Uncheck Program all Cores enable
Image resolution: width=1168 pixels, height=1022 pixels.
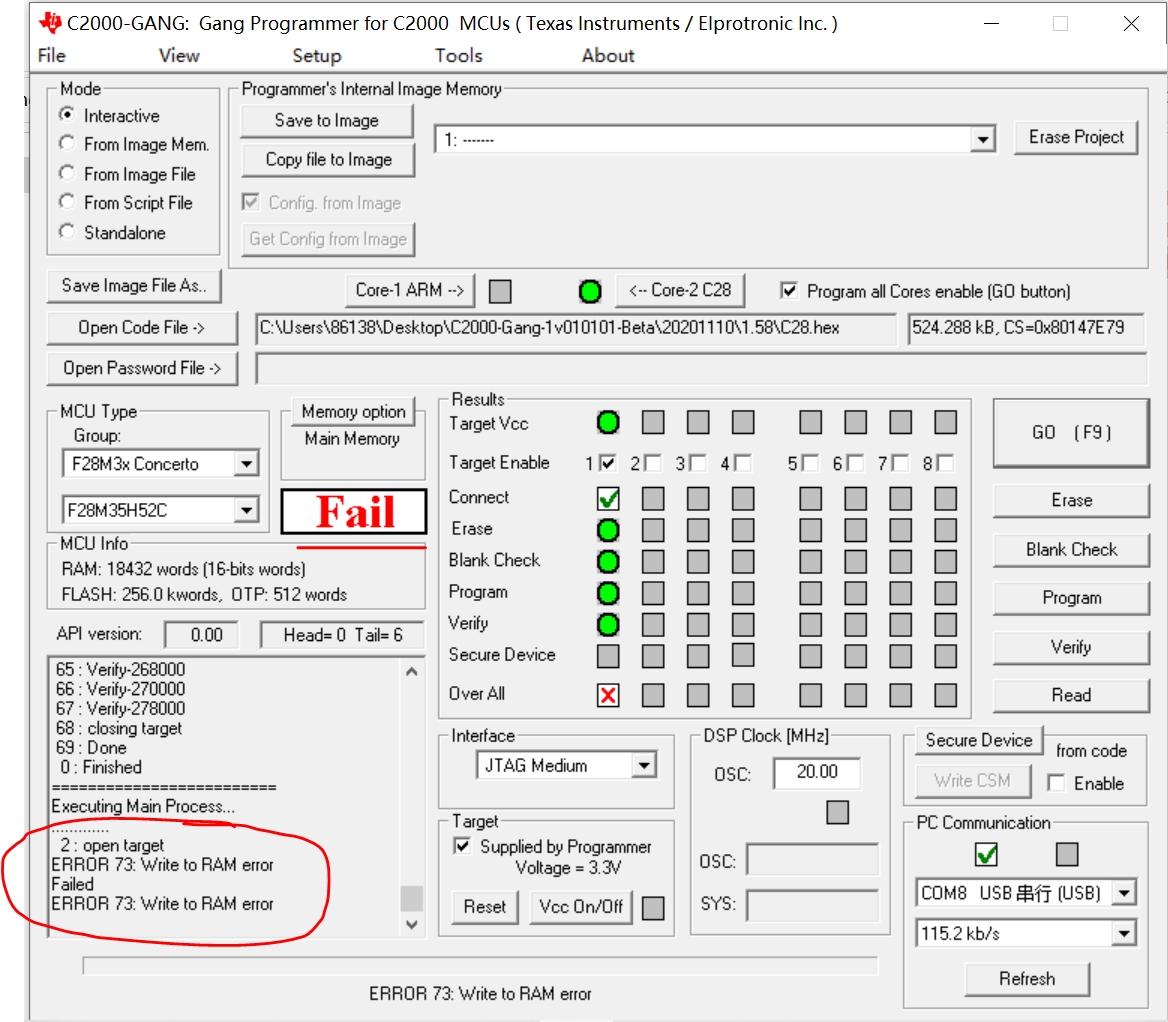[x=789, y=291]
